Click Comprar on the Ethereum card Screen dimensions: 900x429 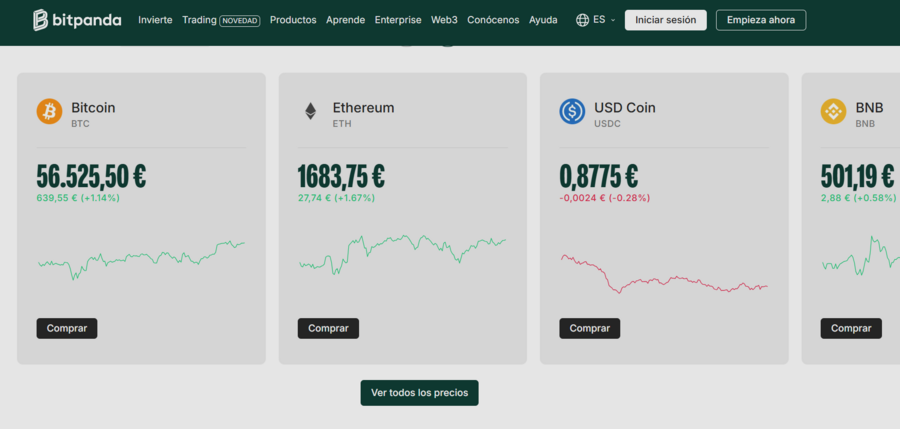click(x=328, y=328)
